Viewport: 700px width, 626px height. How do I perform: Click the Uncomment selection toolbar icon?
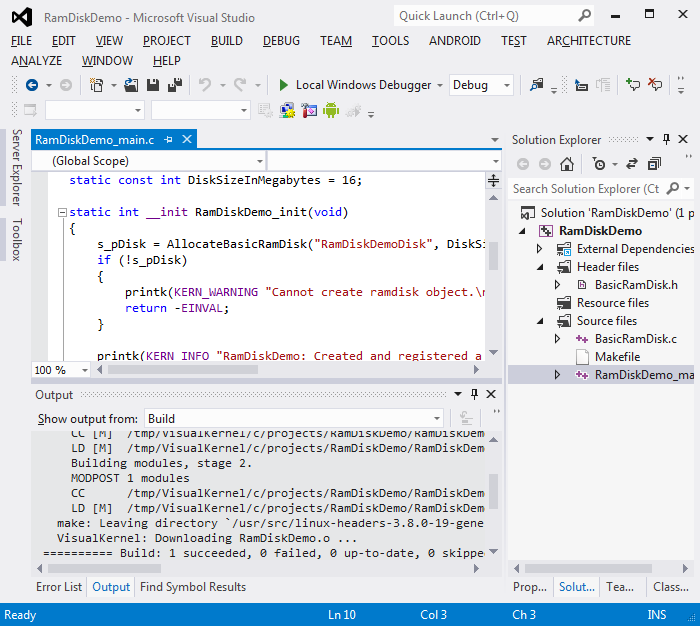tap(655, 84)
